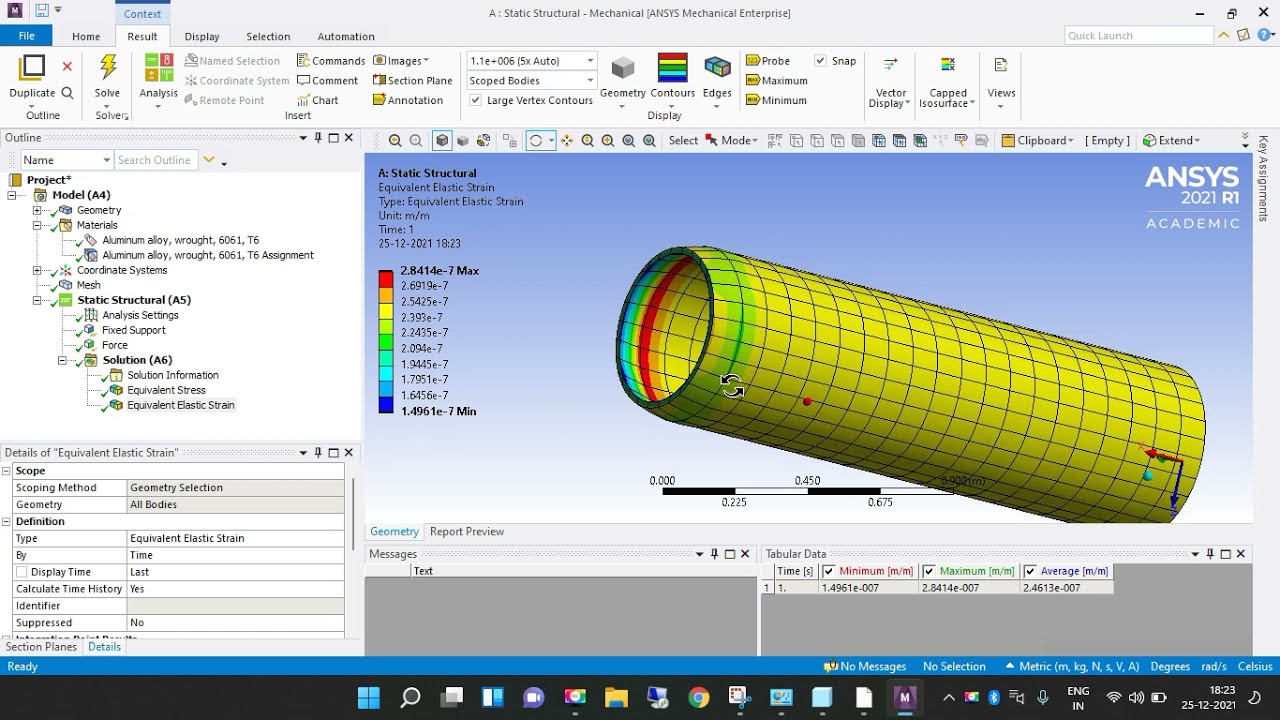
Task: Open the result scale factor dropdown
Action: point(590,61)
